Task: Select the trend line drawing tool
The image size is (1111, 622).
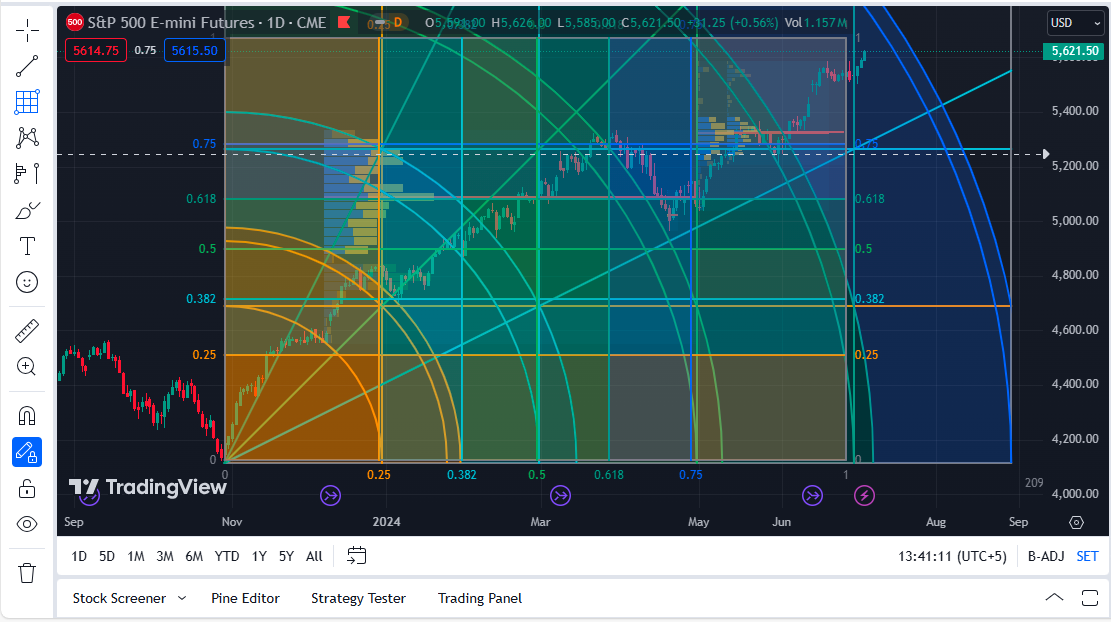Action: click(x=27, y=67)
